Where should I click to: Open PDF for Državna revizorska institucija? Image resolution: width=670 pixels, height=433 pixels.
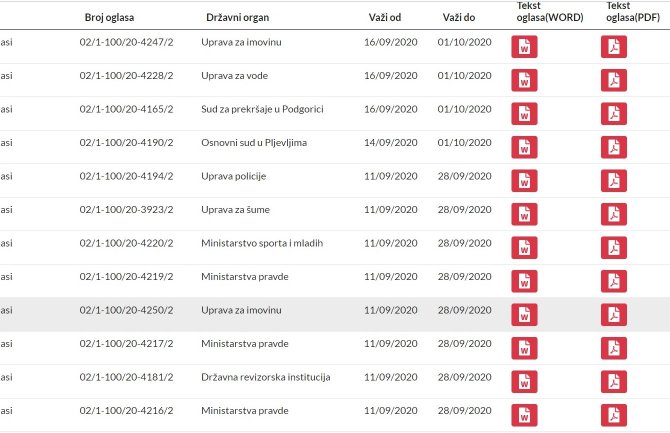click(x=613, y=381)
